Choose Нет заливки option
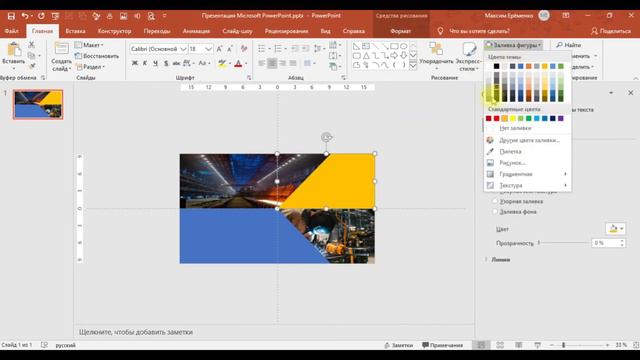The width and height of the screenshot is (640, 360). 515,128
